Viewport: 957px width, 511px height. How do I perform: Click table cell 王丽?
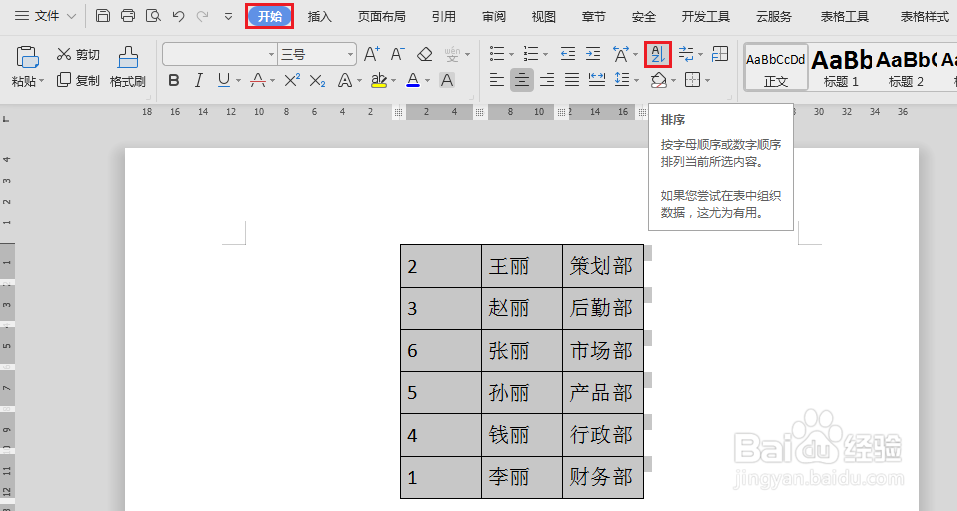point(522,266)
